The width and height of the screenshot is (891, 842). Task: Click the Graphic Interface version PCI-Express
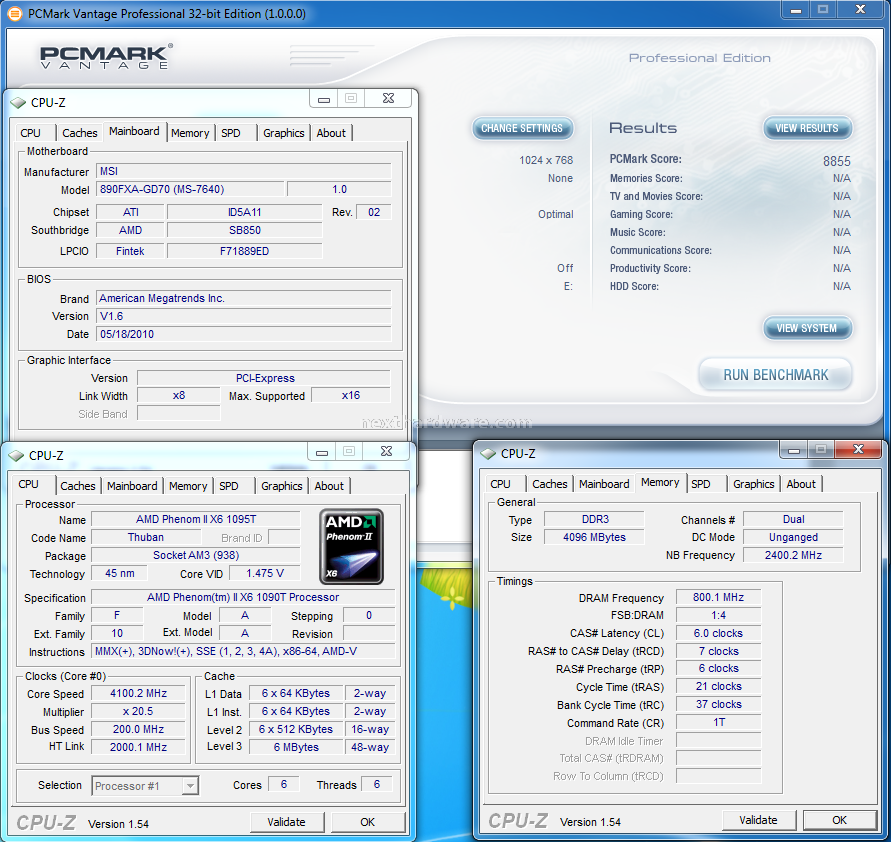tap(264, 378)
